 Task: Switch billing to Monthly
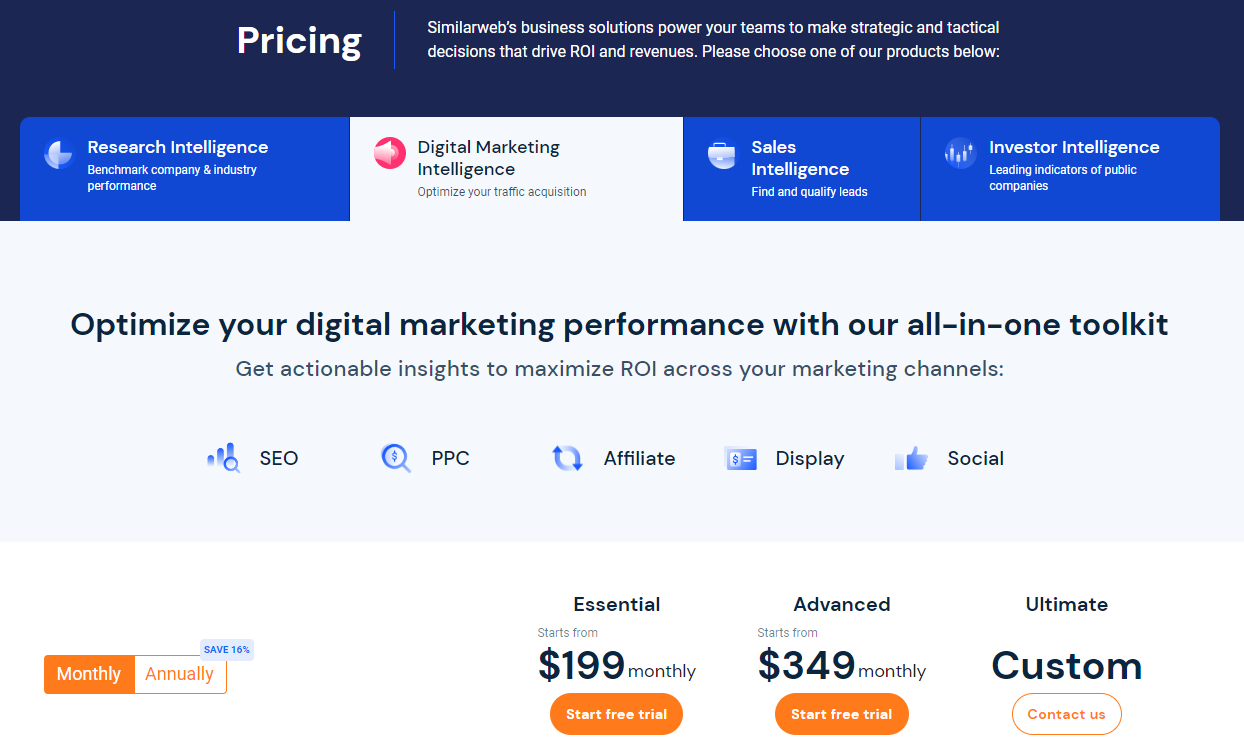point(89,674)
